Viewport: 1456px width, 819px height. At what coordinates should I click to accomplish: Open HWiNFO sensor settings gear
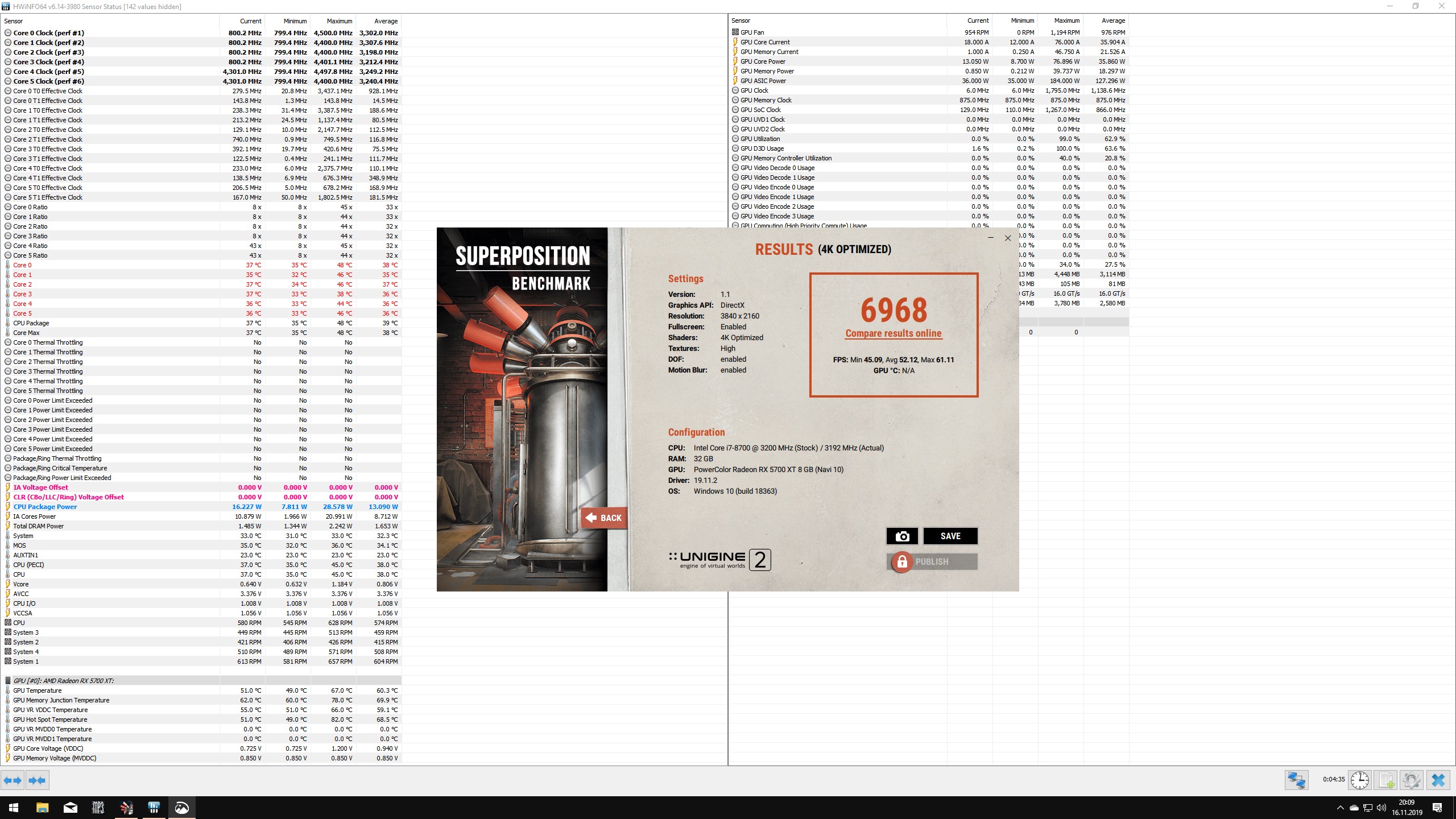pos(1412,780)
